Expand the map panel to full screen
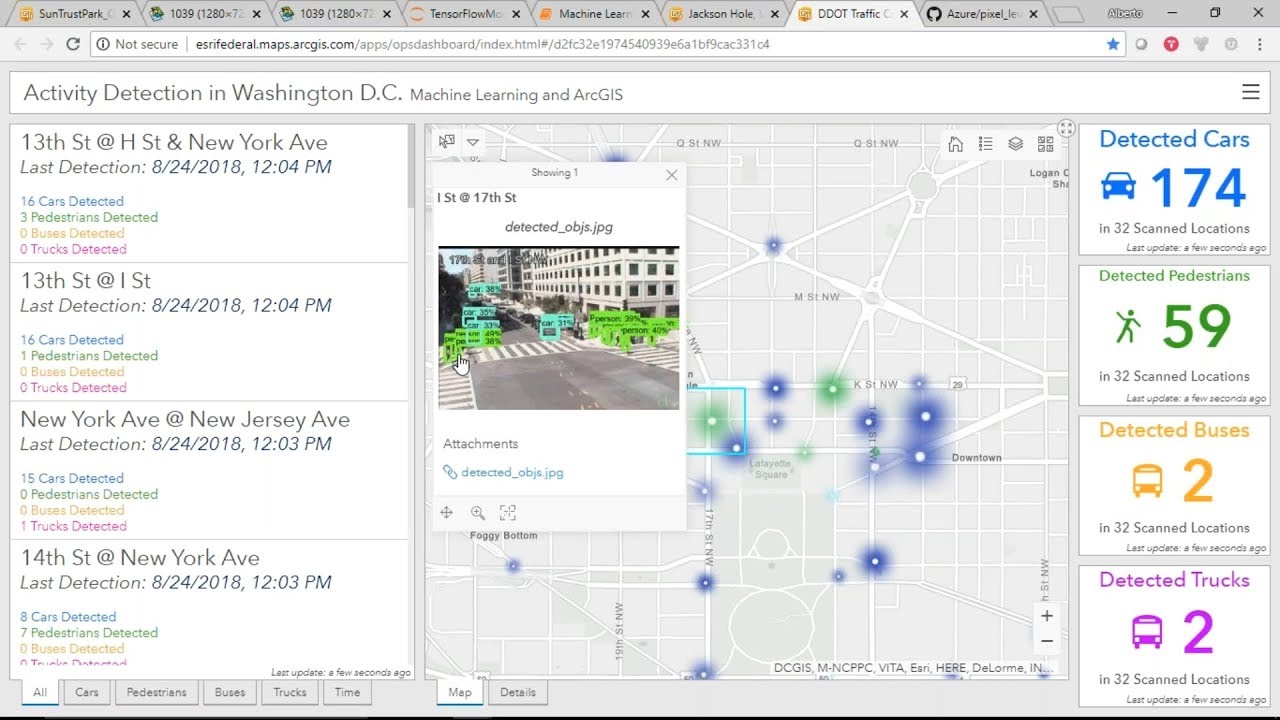The image size is (1280, 720). pos(1066,128)
